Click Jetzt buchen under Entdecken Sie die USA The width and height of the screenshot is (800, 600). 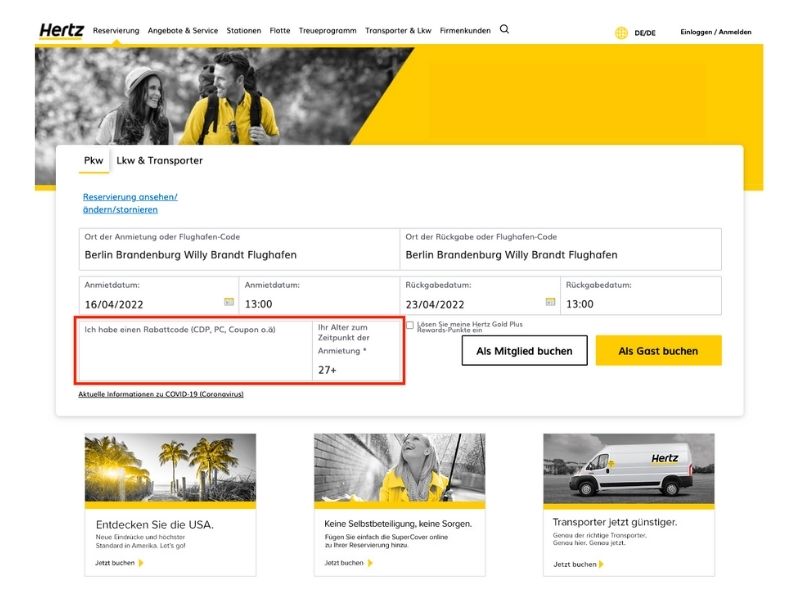coord(115,563)
